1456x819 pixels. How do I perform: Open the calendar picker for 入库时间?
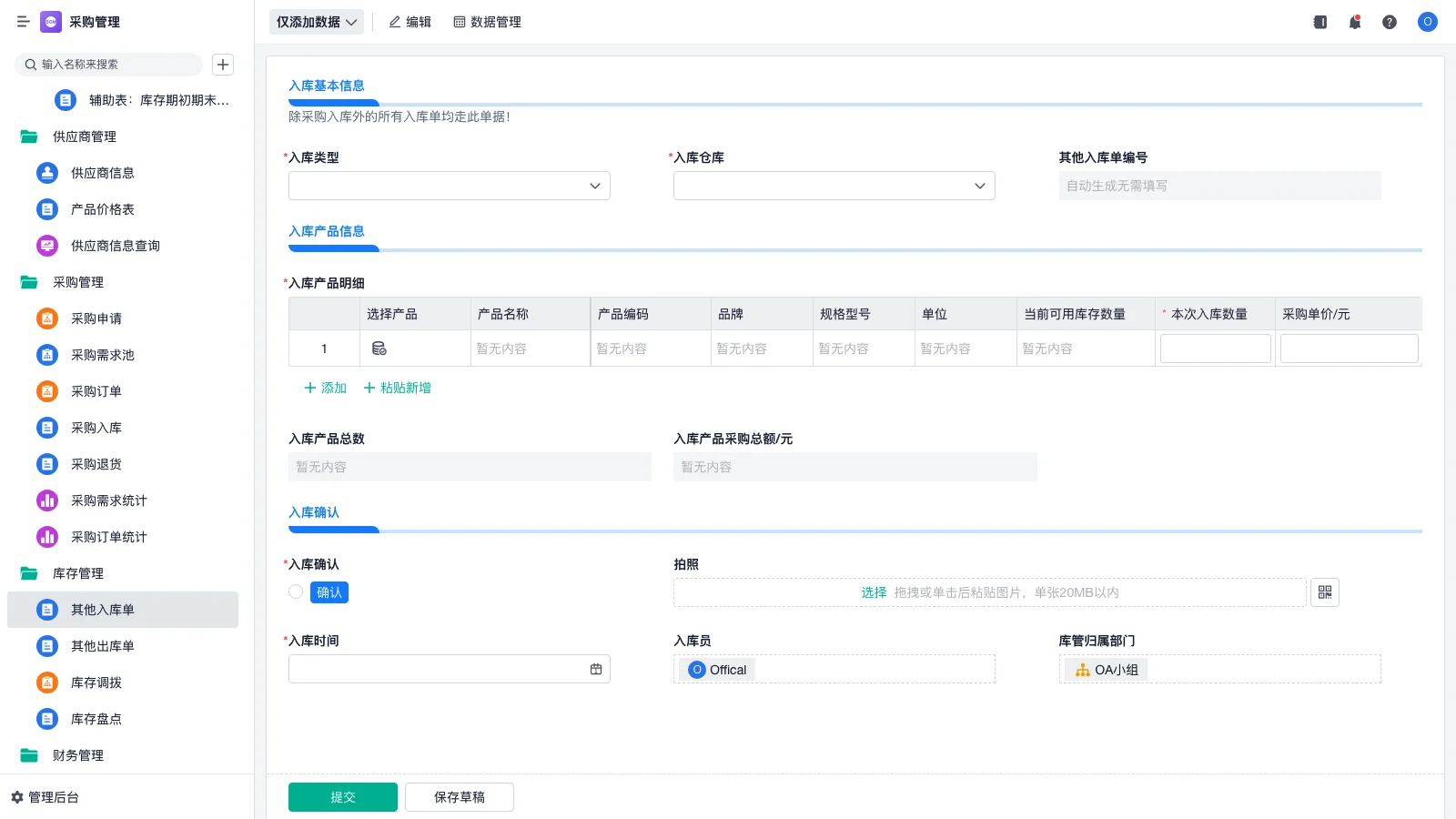pos(596,669)
